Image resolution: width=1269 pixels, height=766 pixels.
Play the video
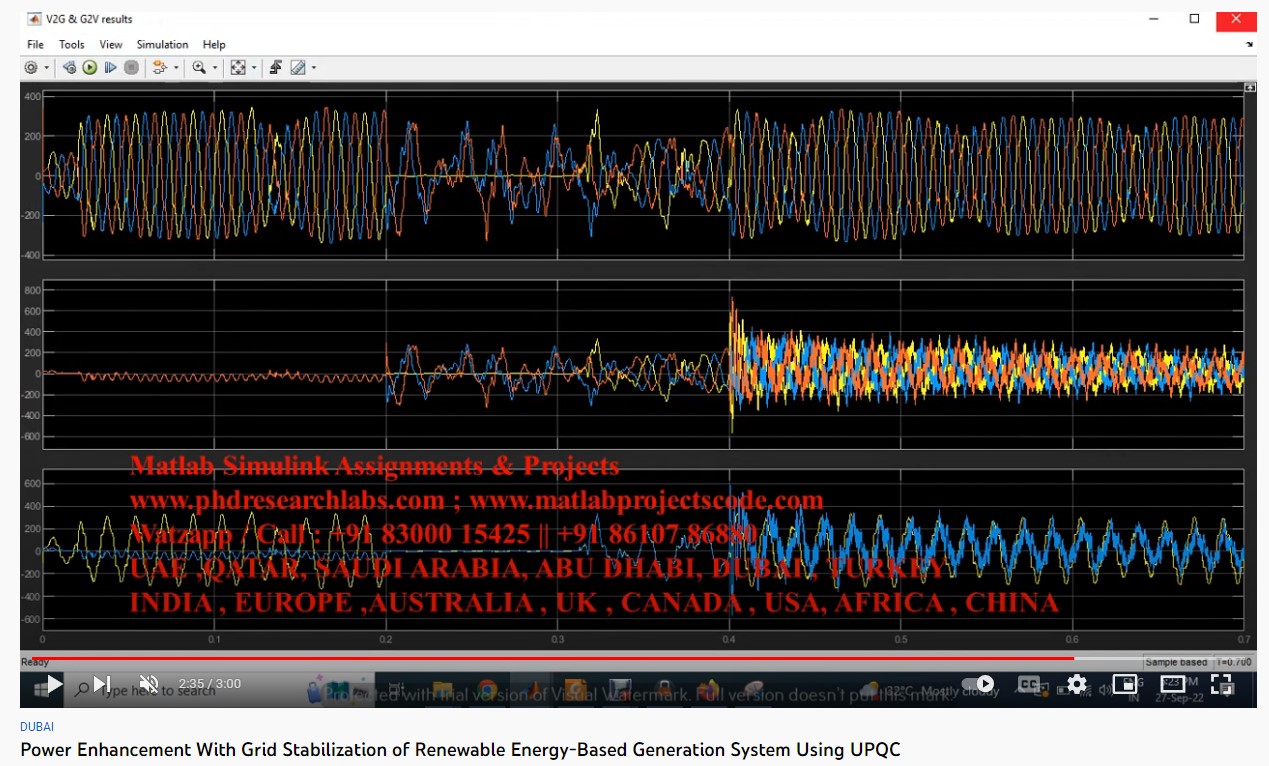[x=54, y=684]
